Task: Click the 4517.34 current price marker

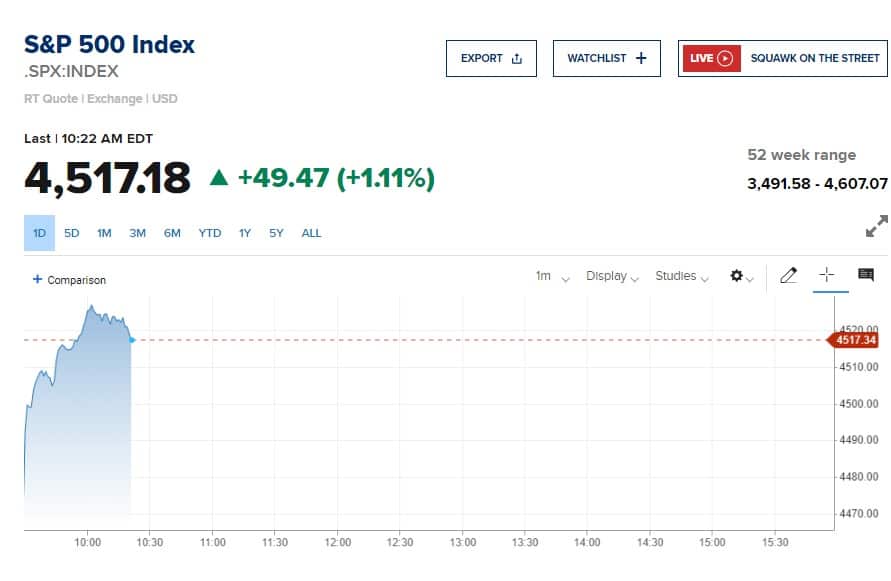Action: [856, 340]
